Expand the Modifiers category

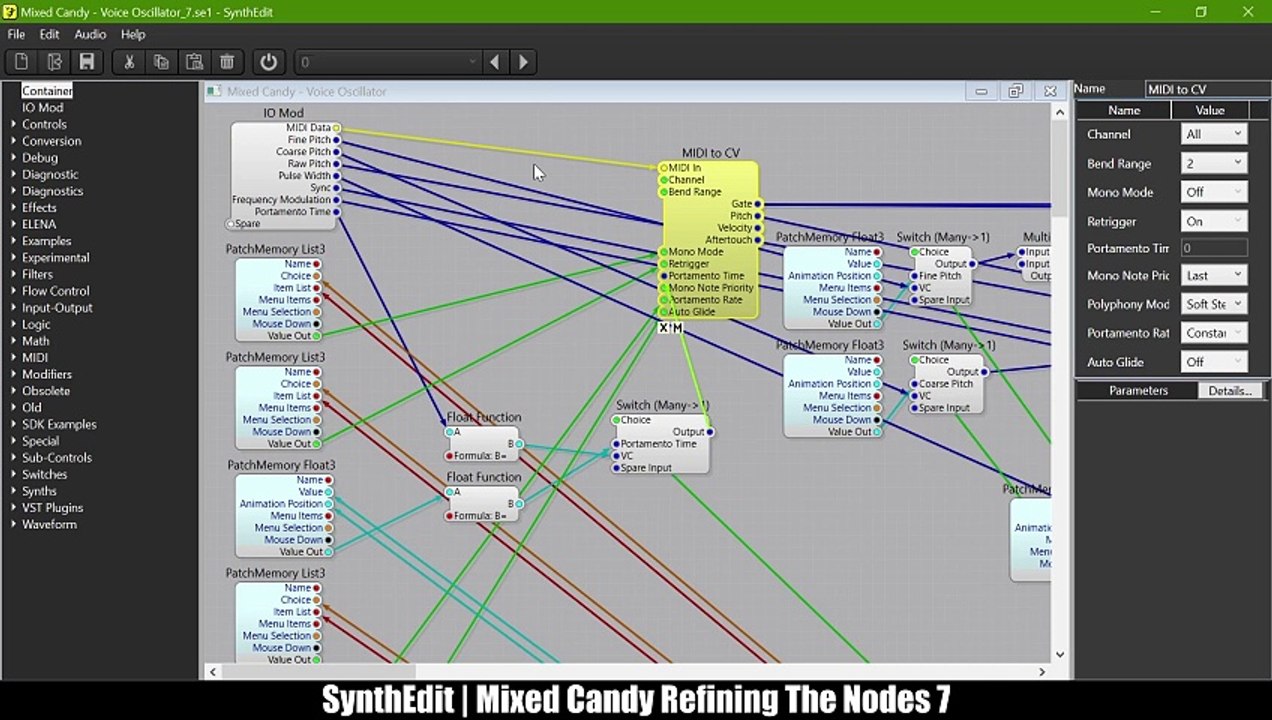coord(14,374)
